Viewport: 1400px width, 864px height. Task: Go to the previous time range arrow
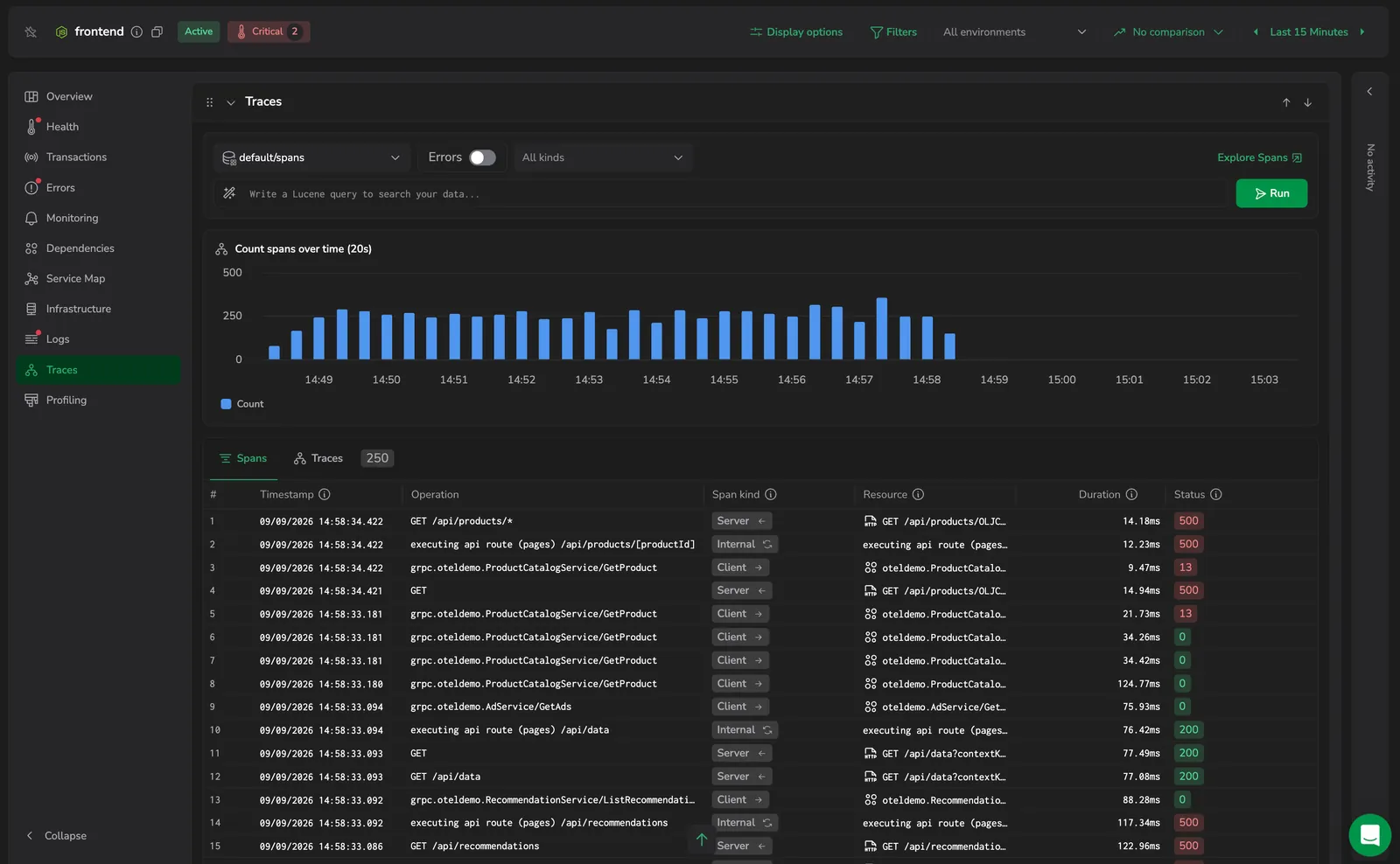pos(1256,31)
